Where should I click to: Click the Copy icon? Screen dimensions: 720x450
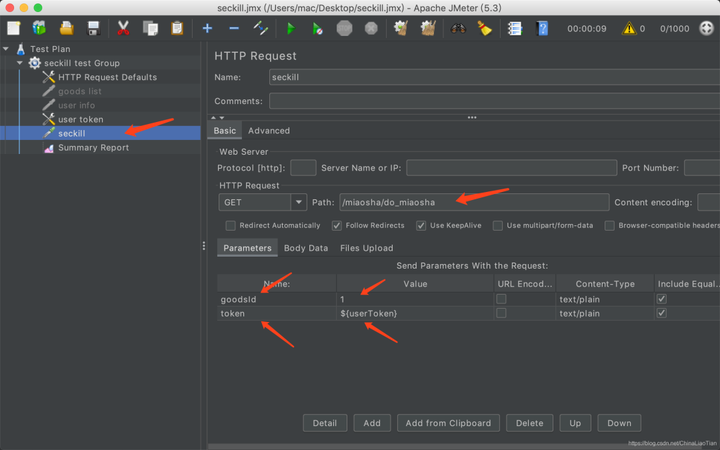tap(150, 28)
